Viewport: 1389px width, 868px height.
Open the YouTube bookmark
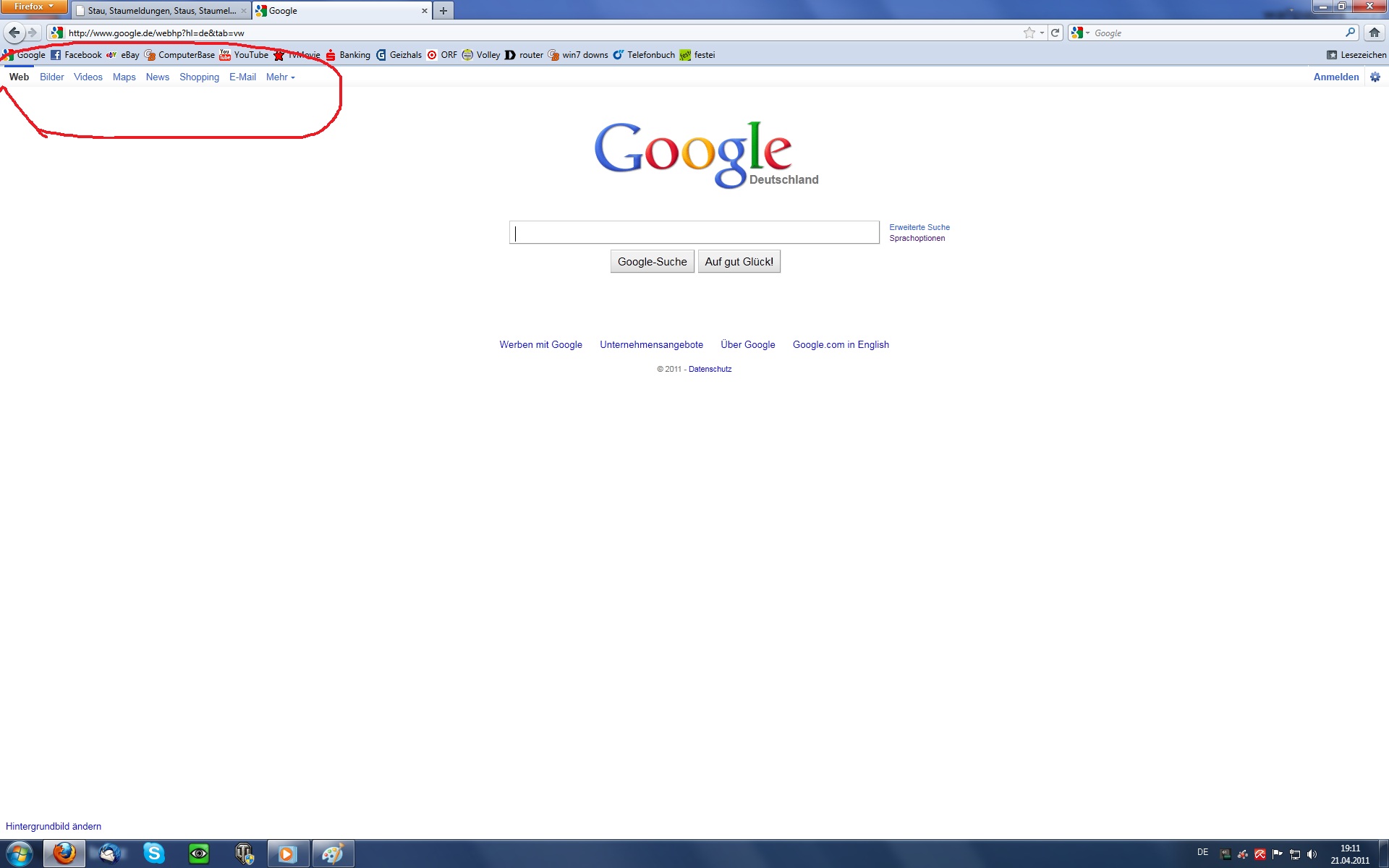point(244,55)
